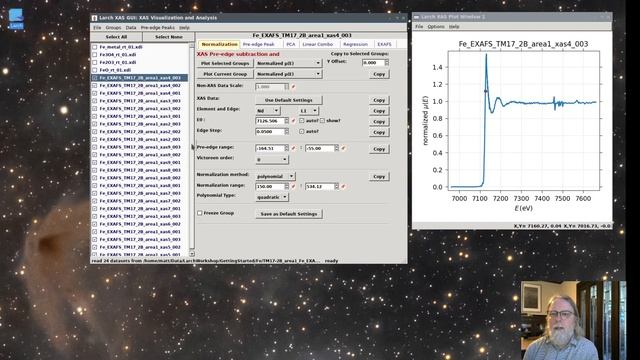Click the Y Offset input field
The width and height of the screenshot is (640, 360).
[x=373, y=62]
